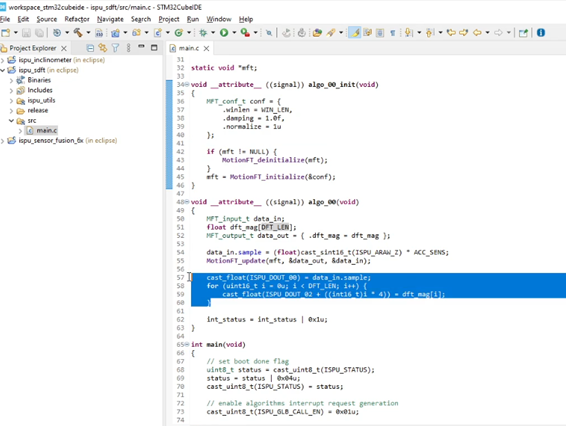Maximize the Project Explorer panel
The image size is (566, 426).
(x=154, y=48)
